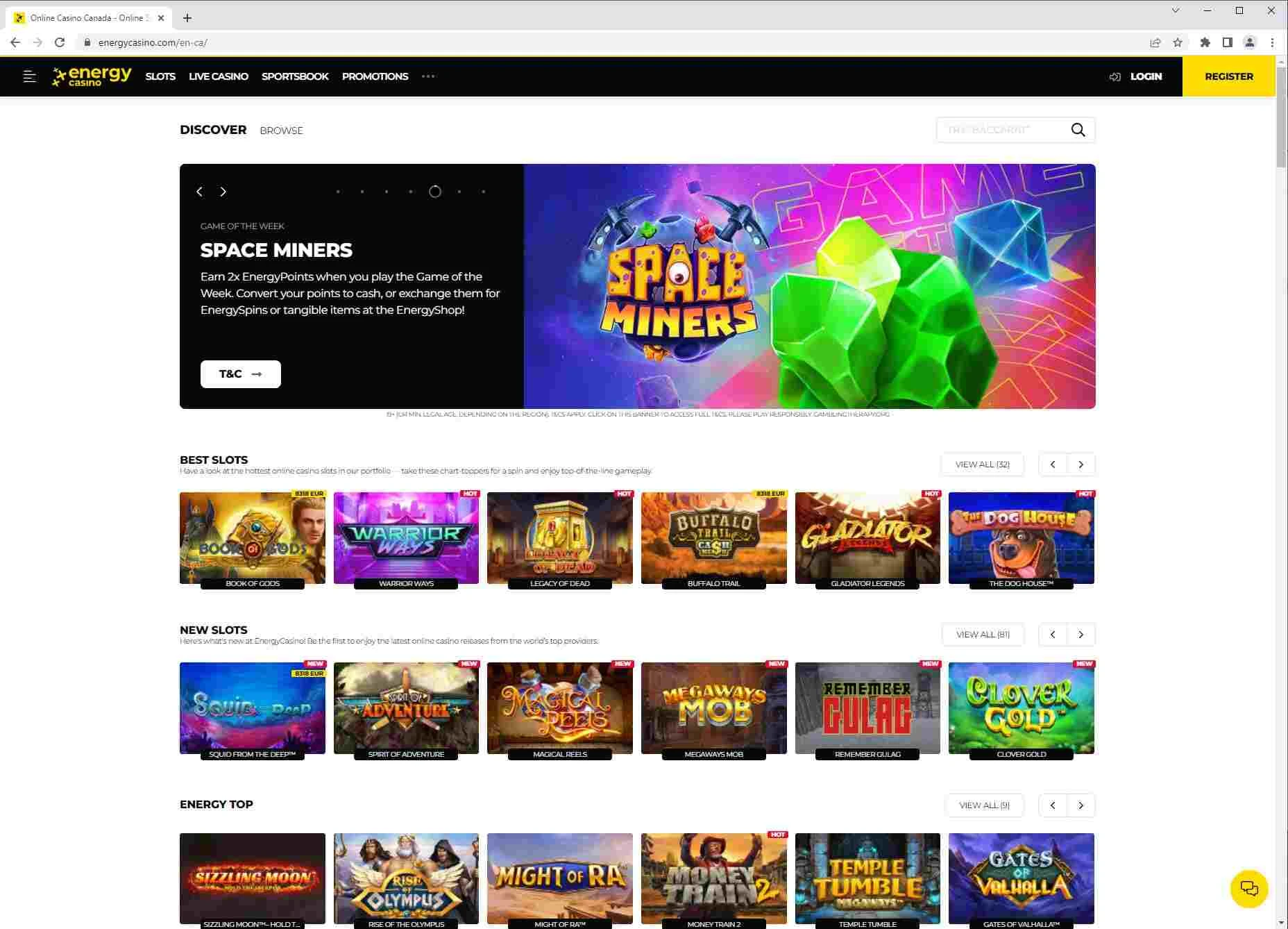Open Gladiator Legends slot
This screenshot has height=929, width=1288.
point(867,539)
